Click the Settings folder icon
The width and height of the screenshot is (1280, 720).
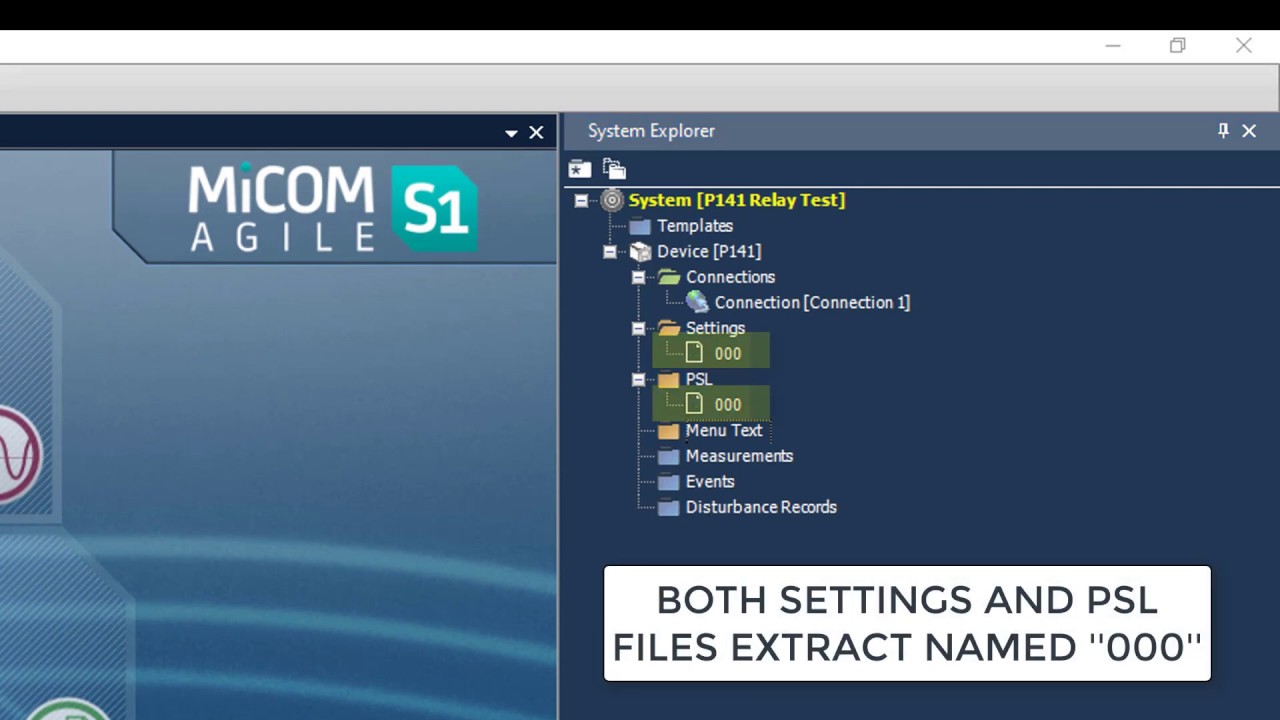point(669,328)
